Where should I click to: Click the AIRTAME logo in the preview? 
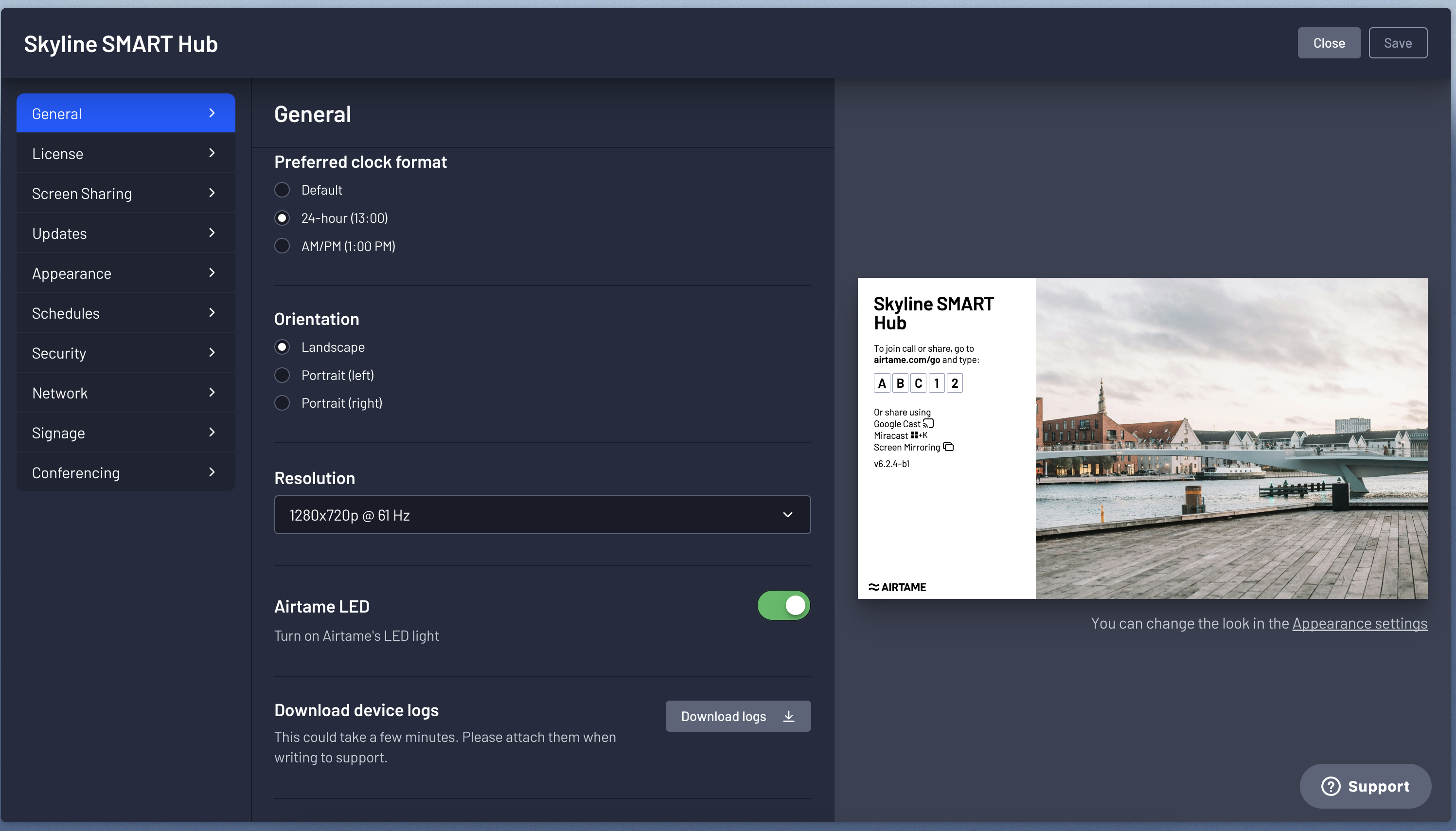pyautogui.click(x=897, y=587)
